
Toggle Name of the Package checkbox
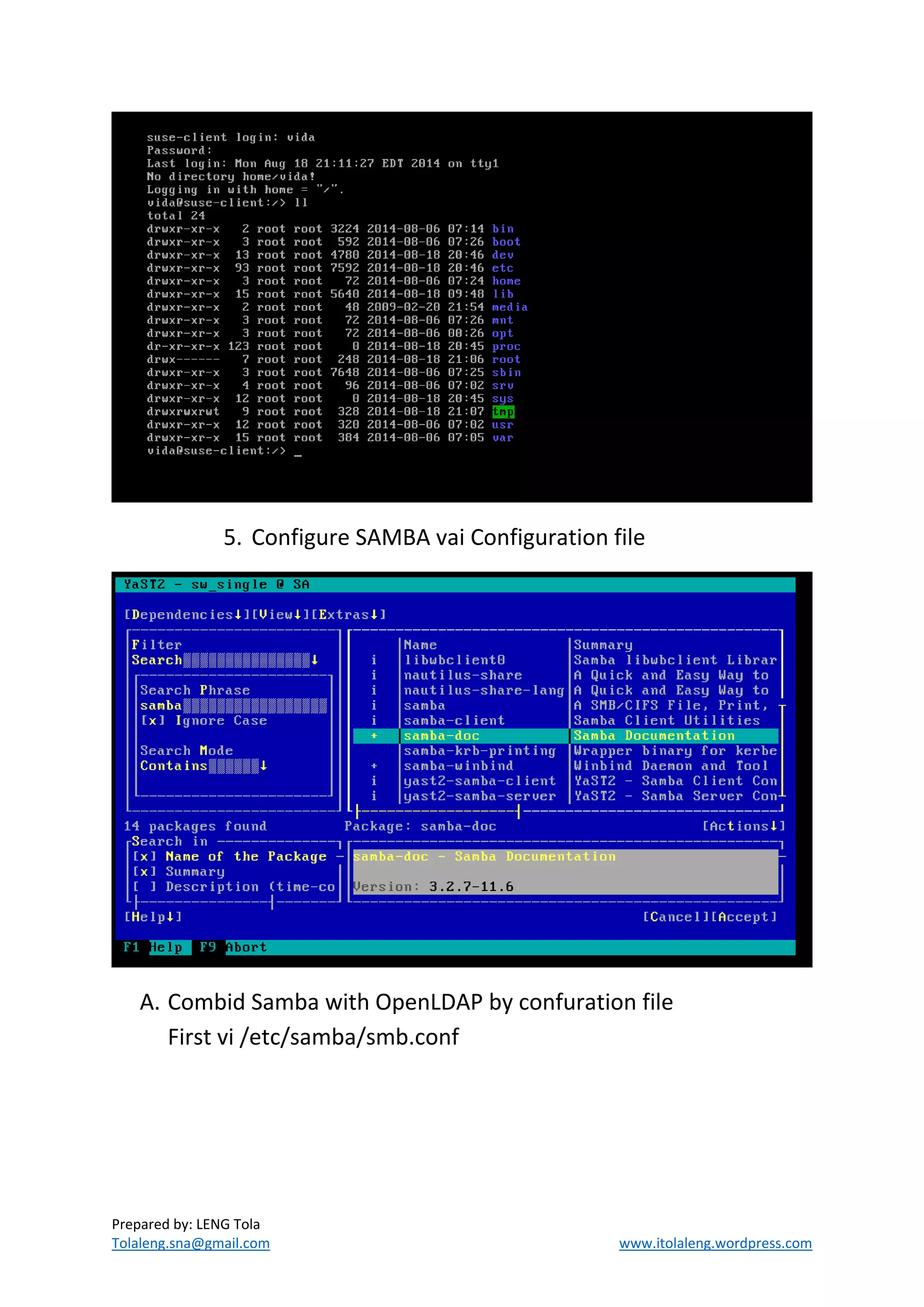[229, 857]
